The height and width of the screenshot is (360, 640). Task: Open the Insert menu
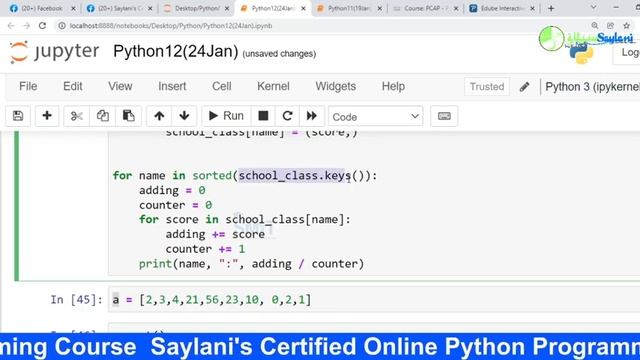point(172,87)
